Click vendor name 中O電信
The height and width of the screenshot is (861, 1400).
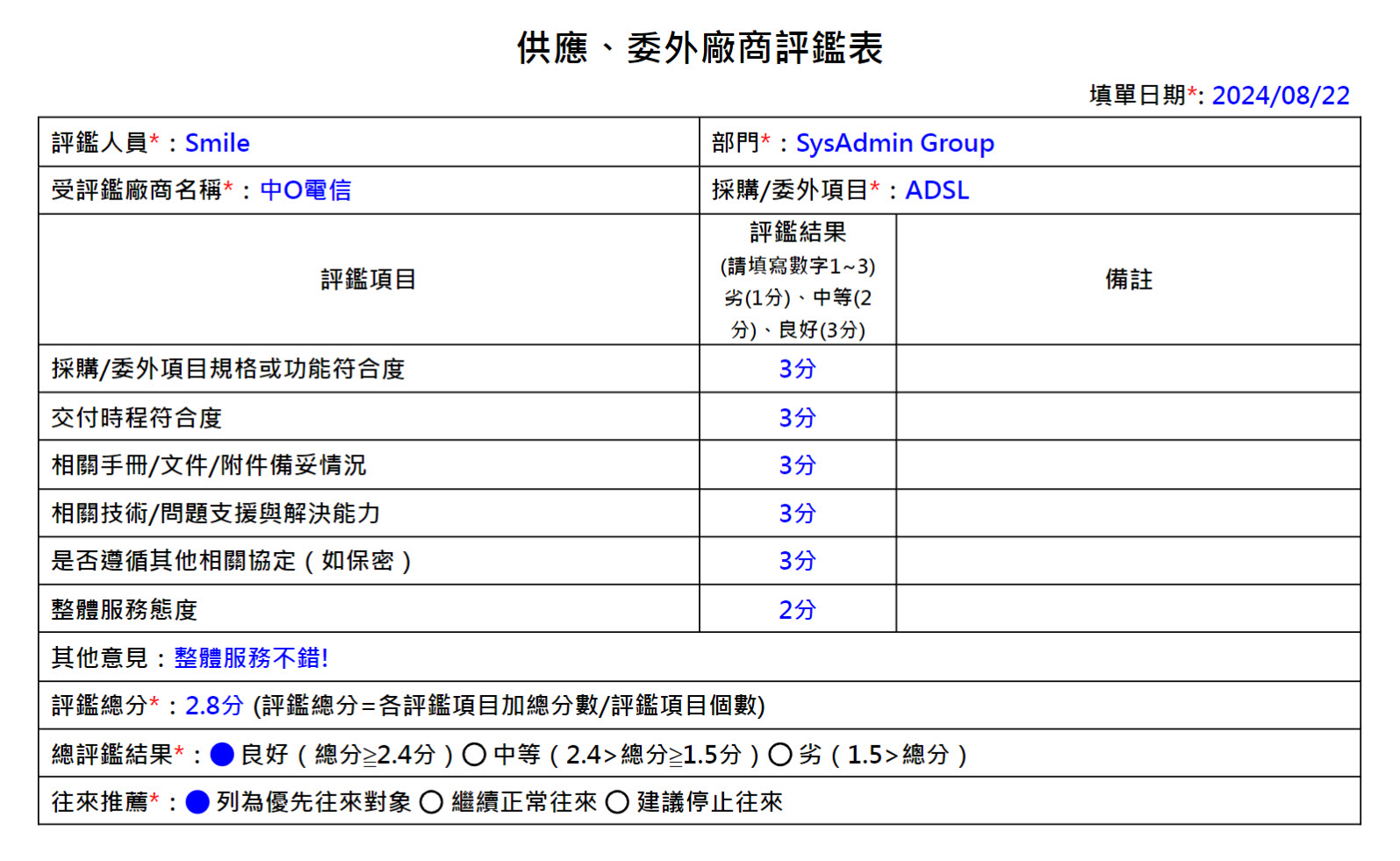[305, 190]
